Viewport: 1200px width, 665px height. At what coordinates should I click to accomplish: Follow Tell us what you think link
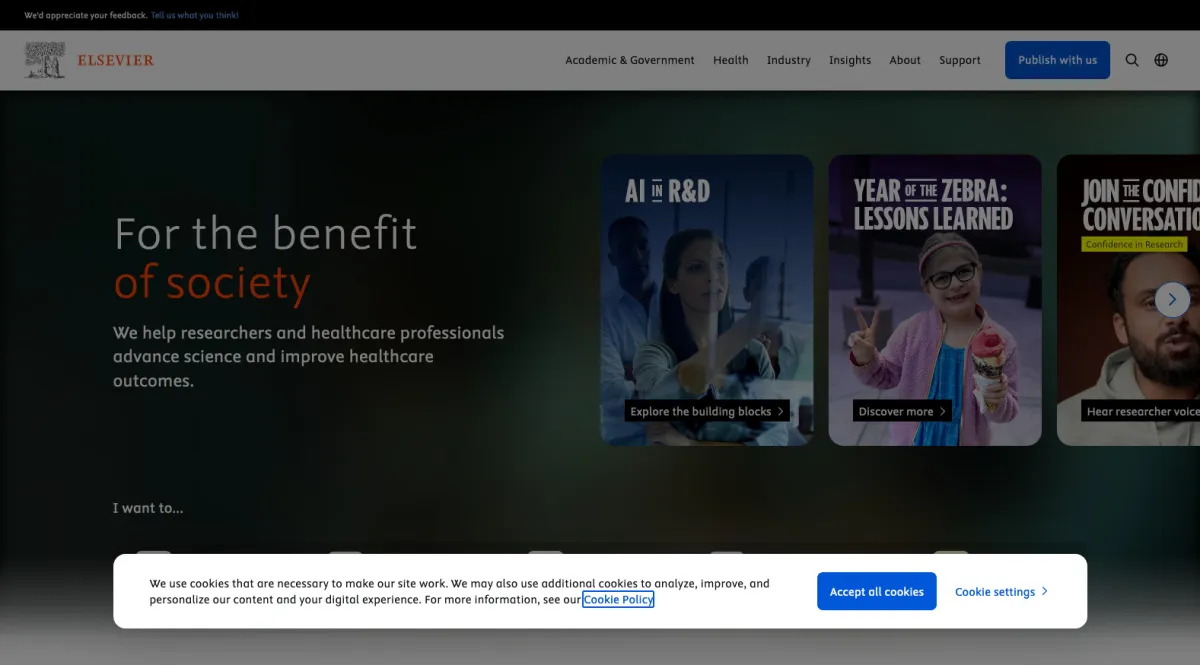coord(195,15)
